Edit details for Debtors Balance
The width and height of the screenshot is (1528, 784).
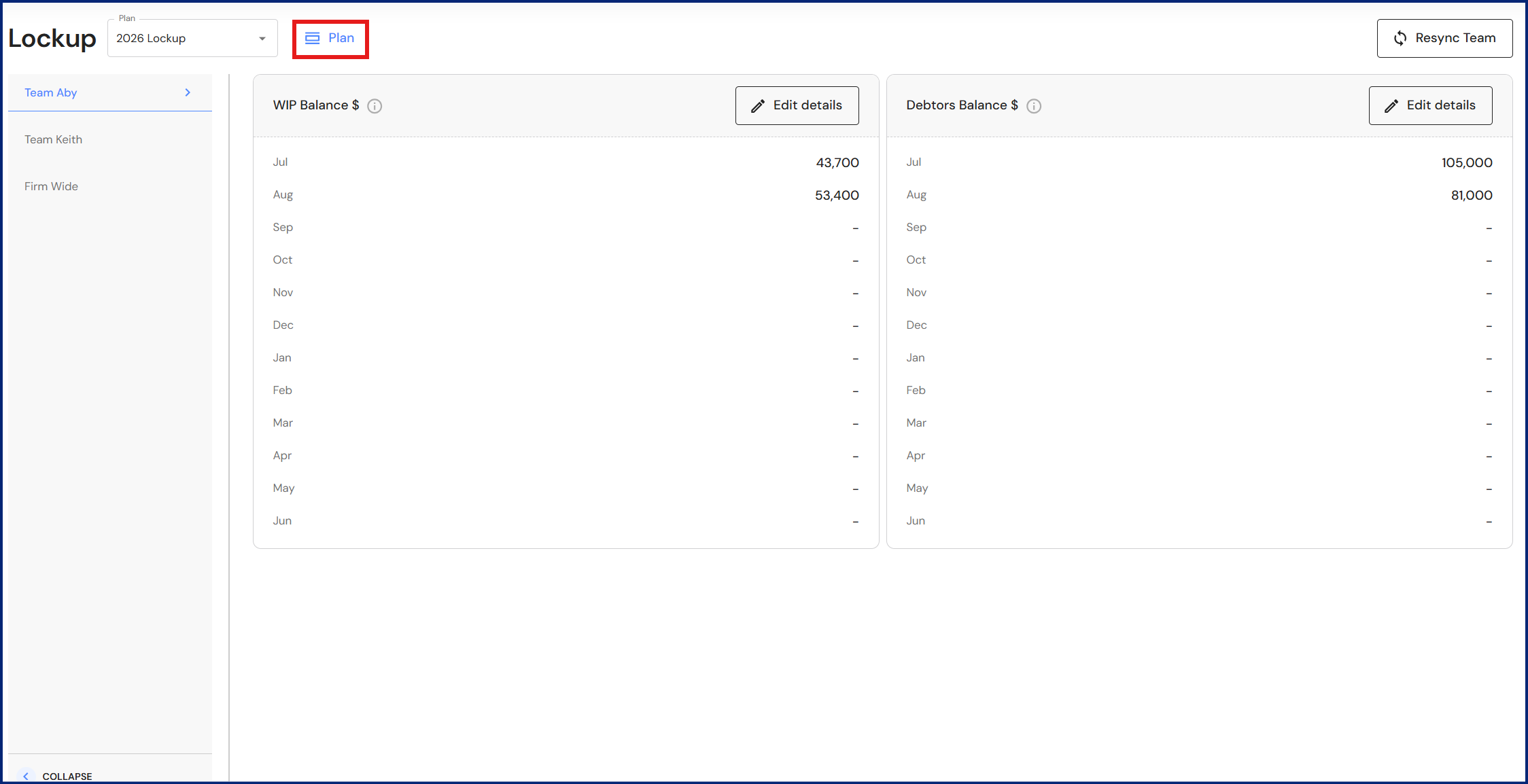click(x=1430, y=105)
